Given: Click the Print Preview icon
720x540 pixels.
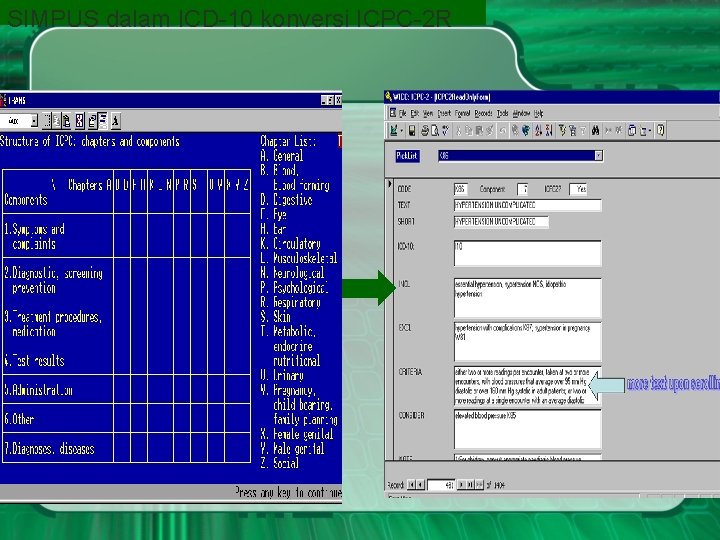Looking at the screenshot, I should tap(434, 130).
